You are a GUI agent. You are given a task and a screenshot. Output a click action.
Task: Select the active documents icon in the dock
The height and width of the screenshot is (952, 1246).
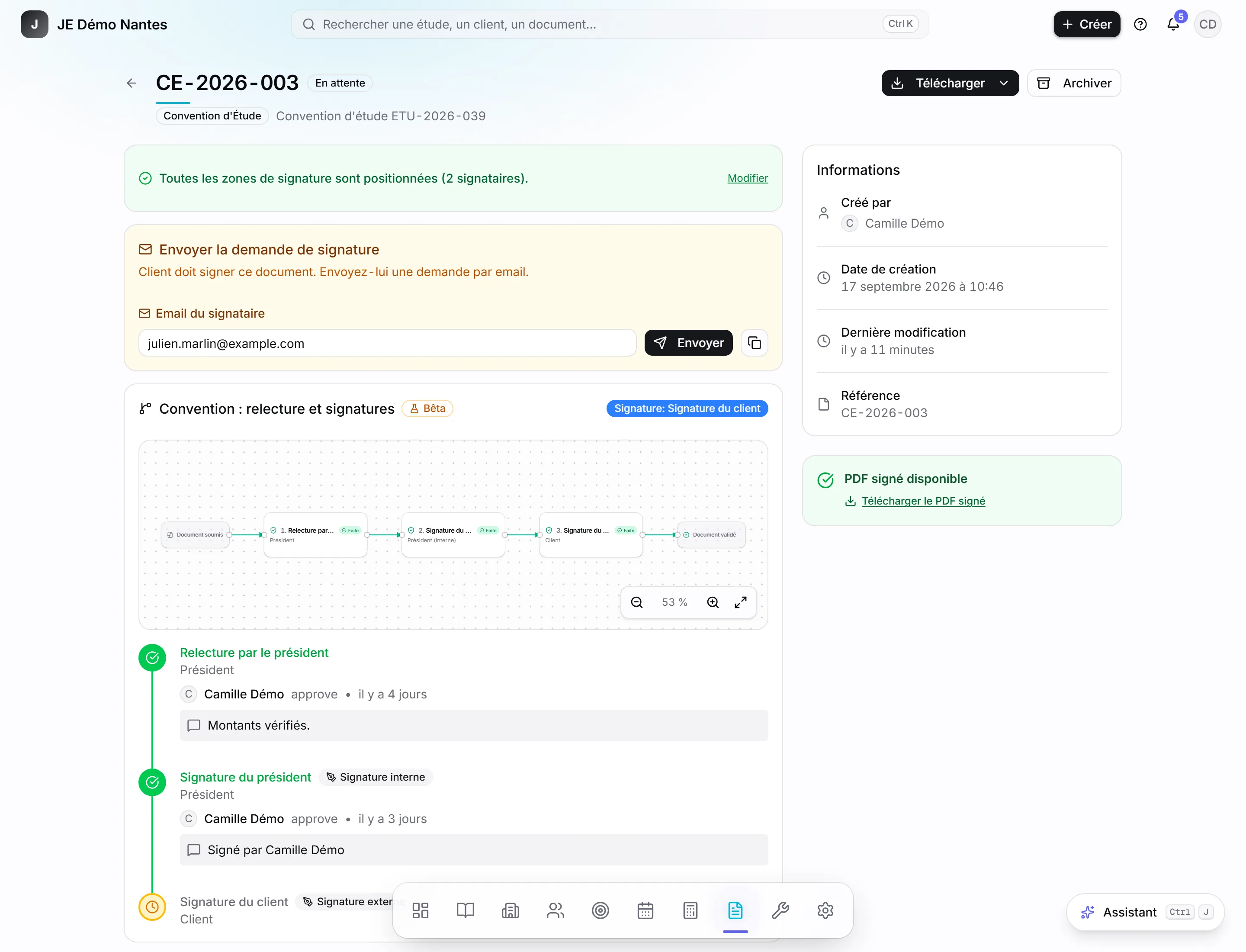pos(735,910)
